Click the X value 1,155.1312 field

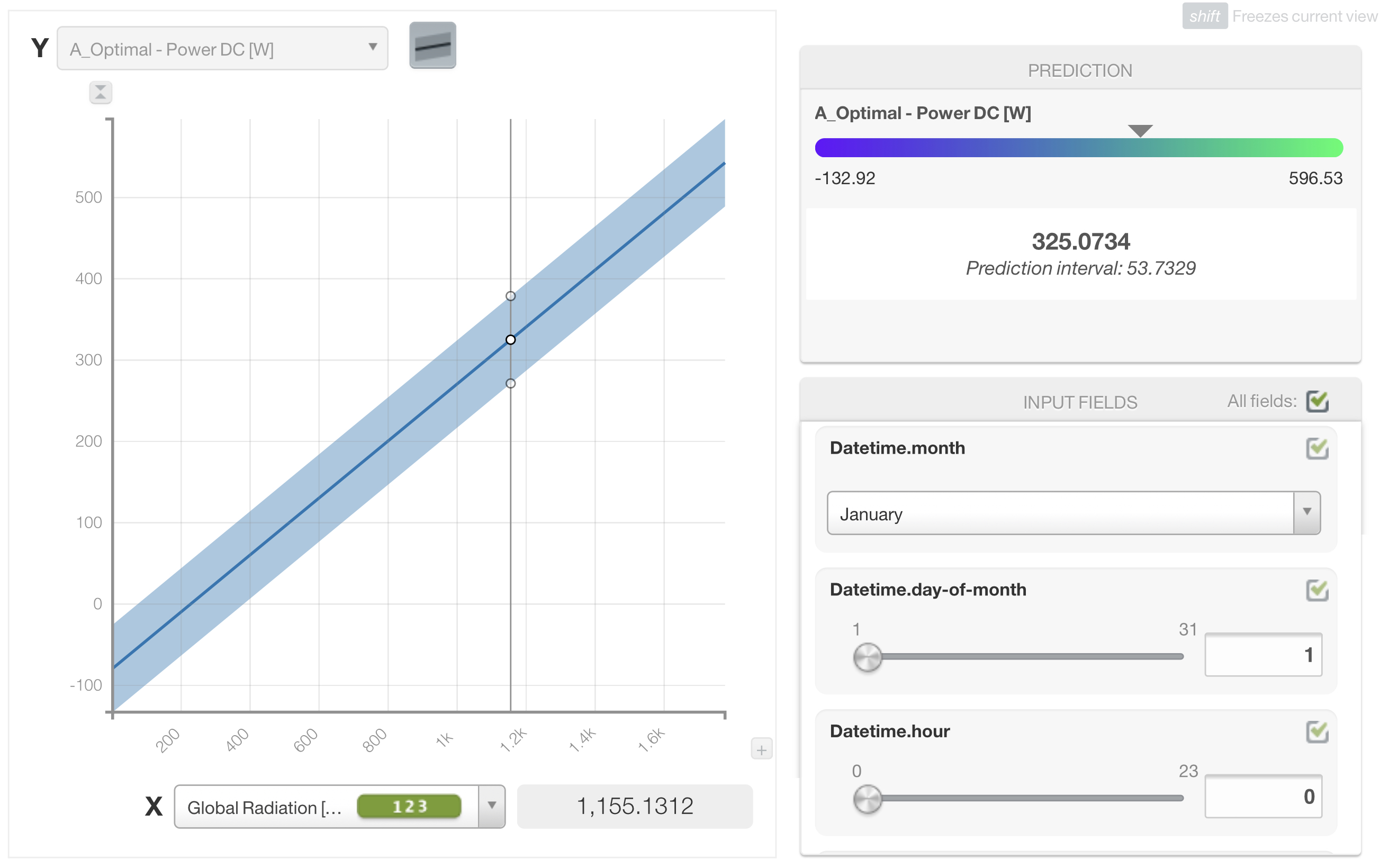pos(634,806)
